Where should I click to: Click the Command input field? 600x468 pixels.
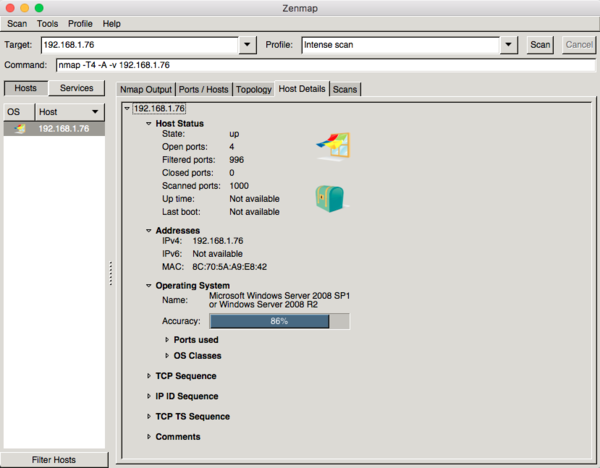(326, 65)
